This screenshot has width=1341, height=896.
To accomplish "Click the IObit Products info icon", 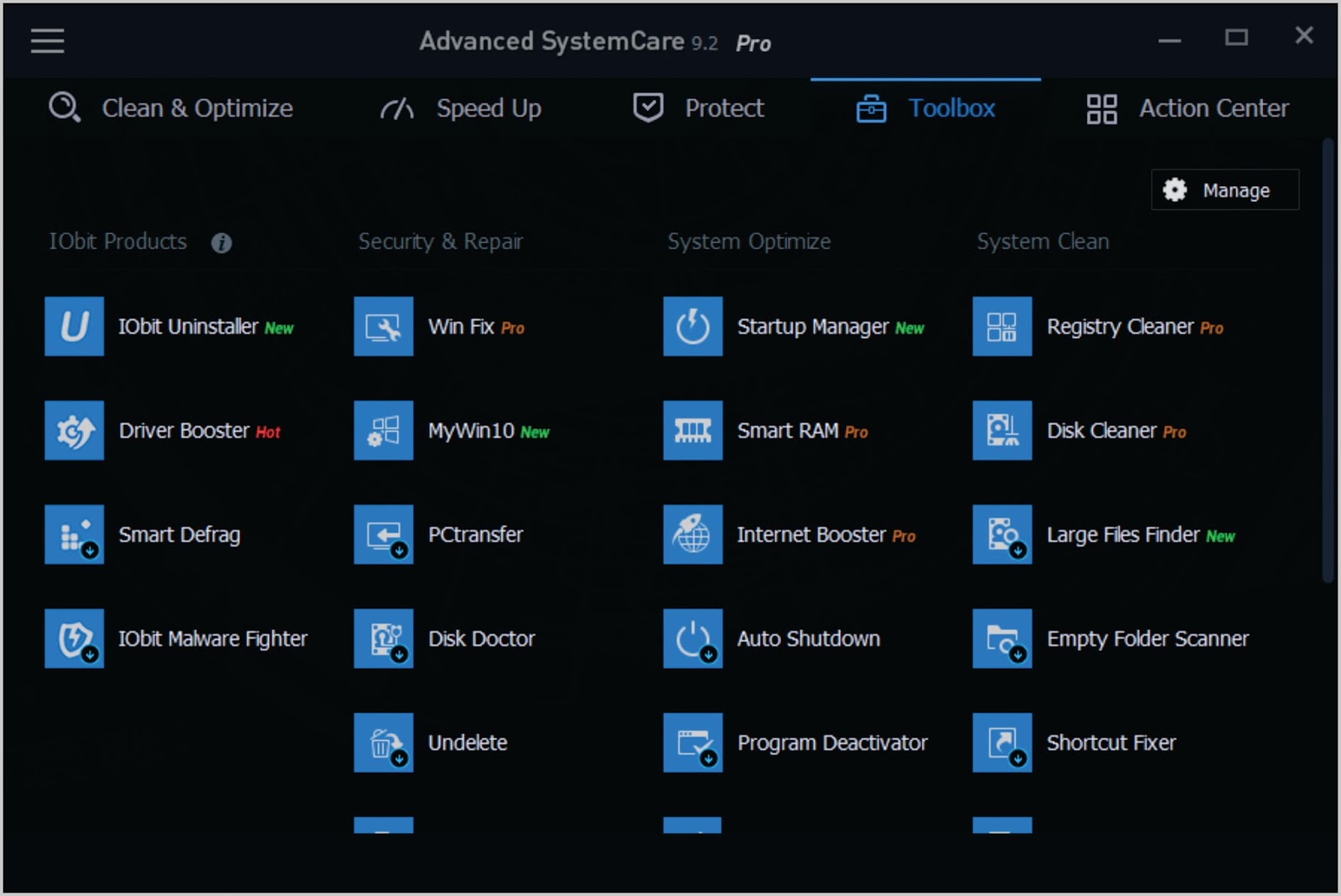I will [x=221, y=243].
